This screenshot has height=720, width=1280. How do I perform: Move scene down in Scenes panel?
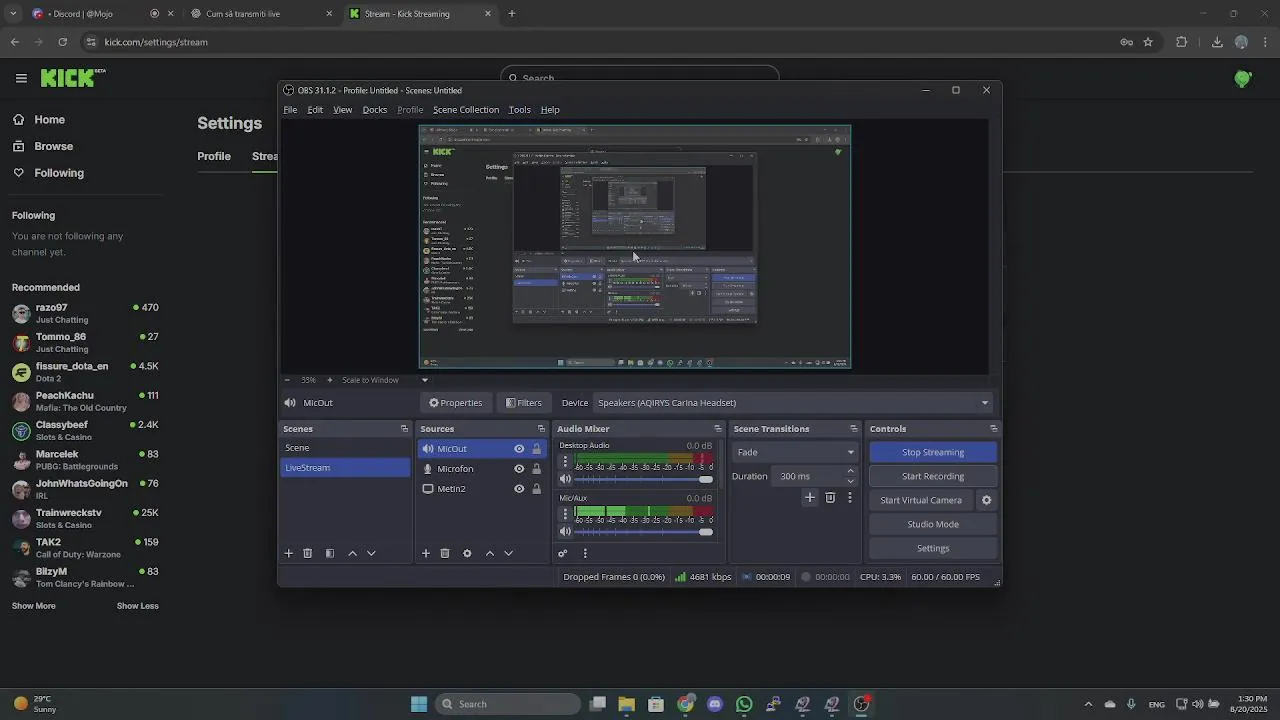click(371, 553)
